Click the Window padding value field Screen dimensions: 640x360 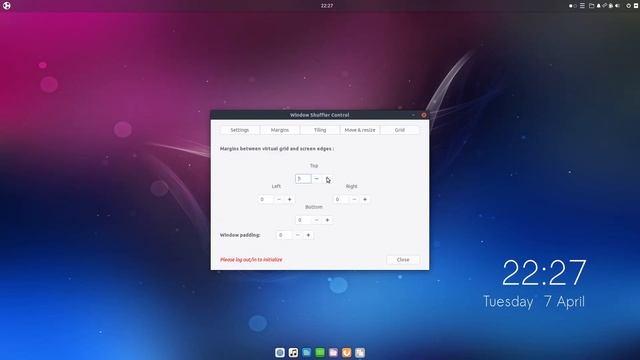[284, 235]
